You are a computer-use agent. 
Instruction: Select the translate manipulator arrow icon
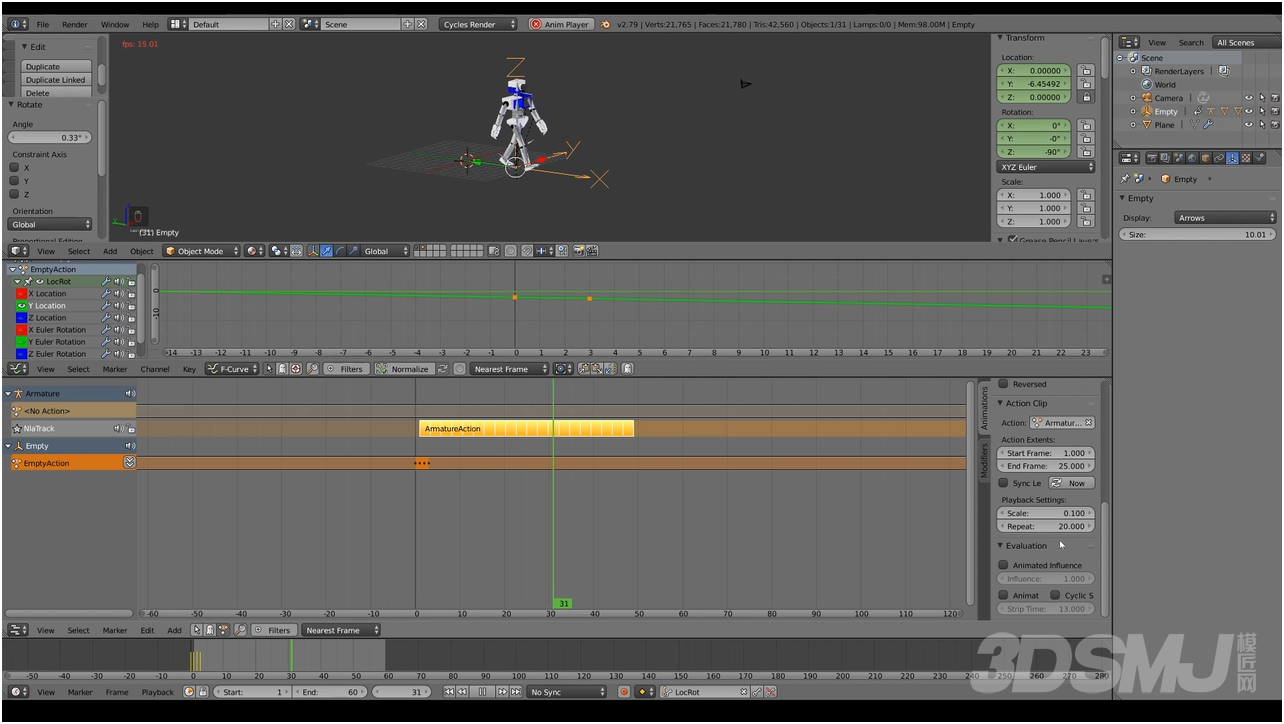326,251
